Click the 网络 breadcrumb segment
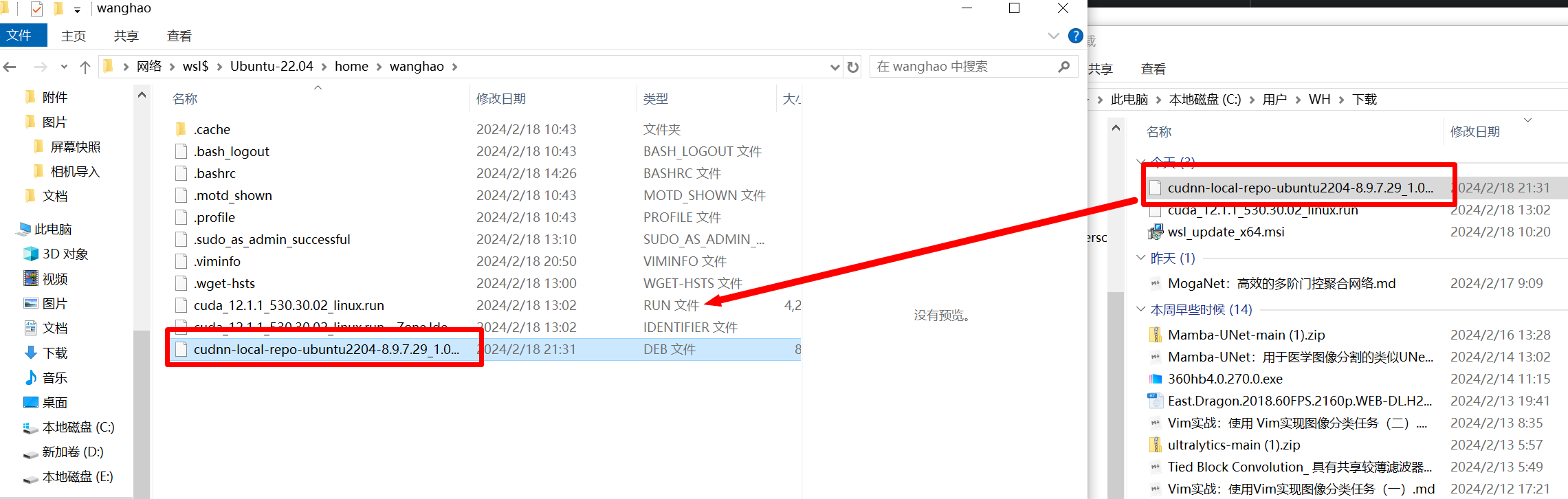This screenshot has height=499, width=1568. [149, 66]
